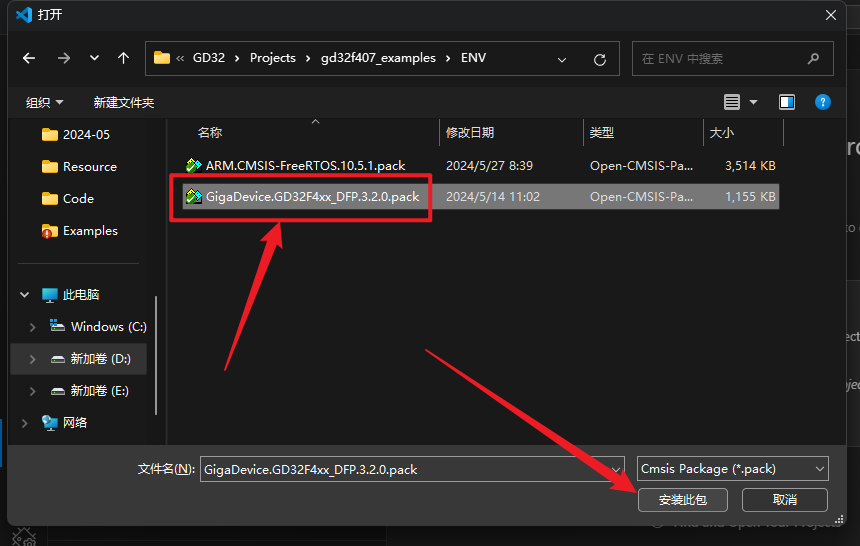Open the view options dropdown arrow
This screenshot has width=860, height=546.
(x=754, y=102)
